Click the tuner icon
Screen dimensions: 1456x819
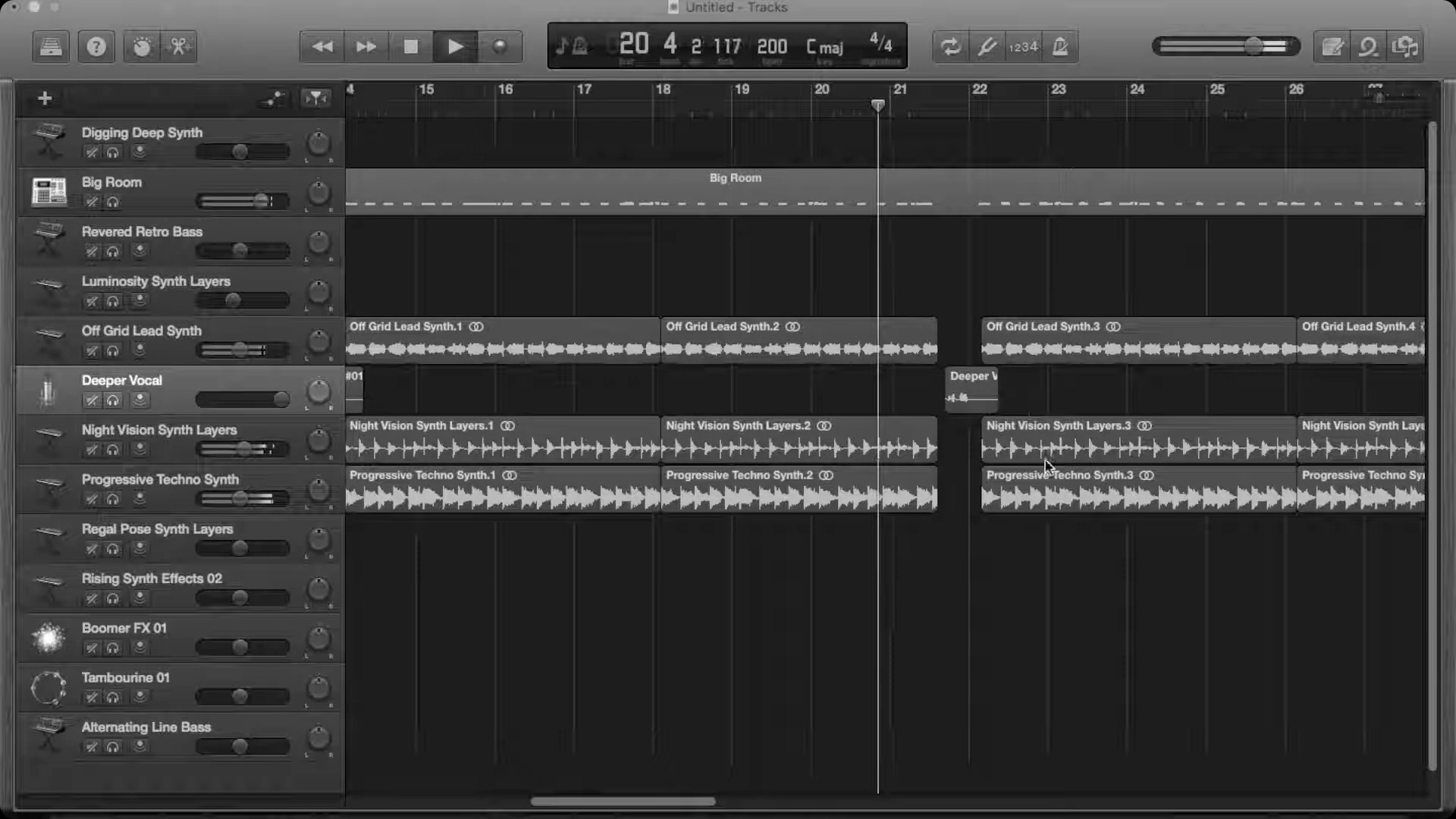(987, 47)
